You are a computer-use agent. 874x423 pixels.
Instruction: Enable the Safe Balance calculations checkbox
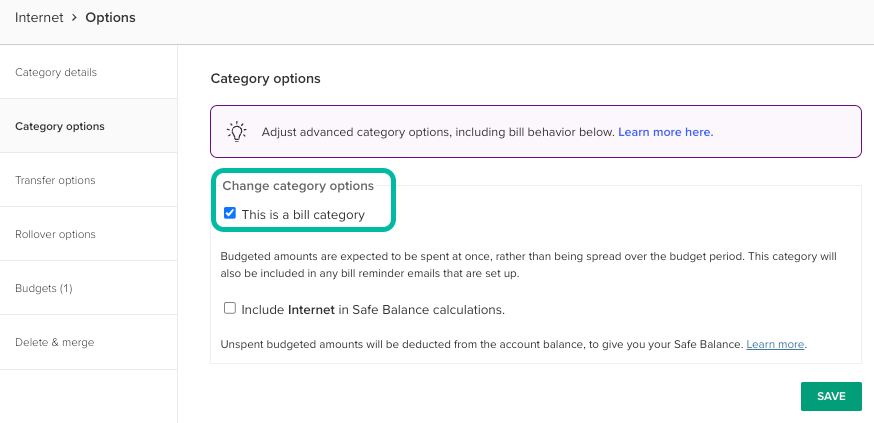pyautogui.click(x=230, y=309)
